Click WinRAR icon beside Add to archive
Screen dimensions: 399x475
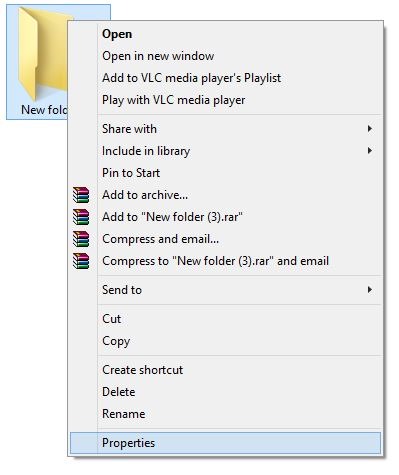(81, 195)
